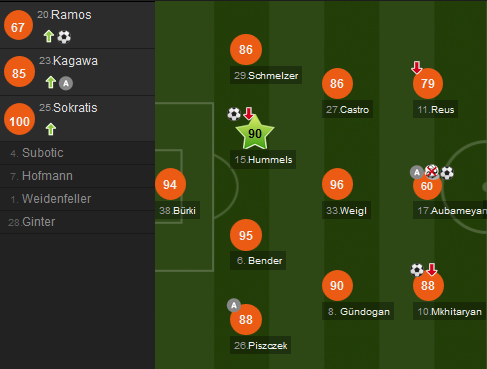
Task: Click the green sub-on arrow under Kagawa
Action: click(51, 82)
